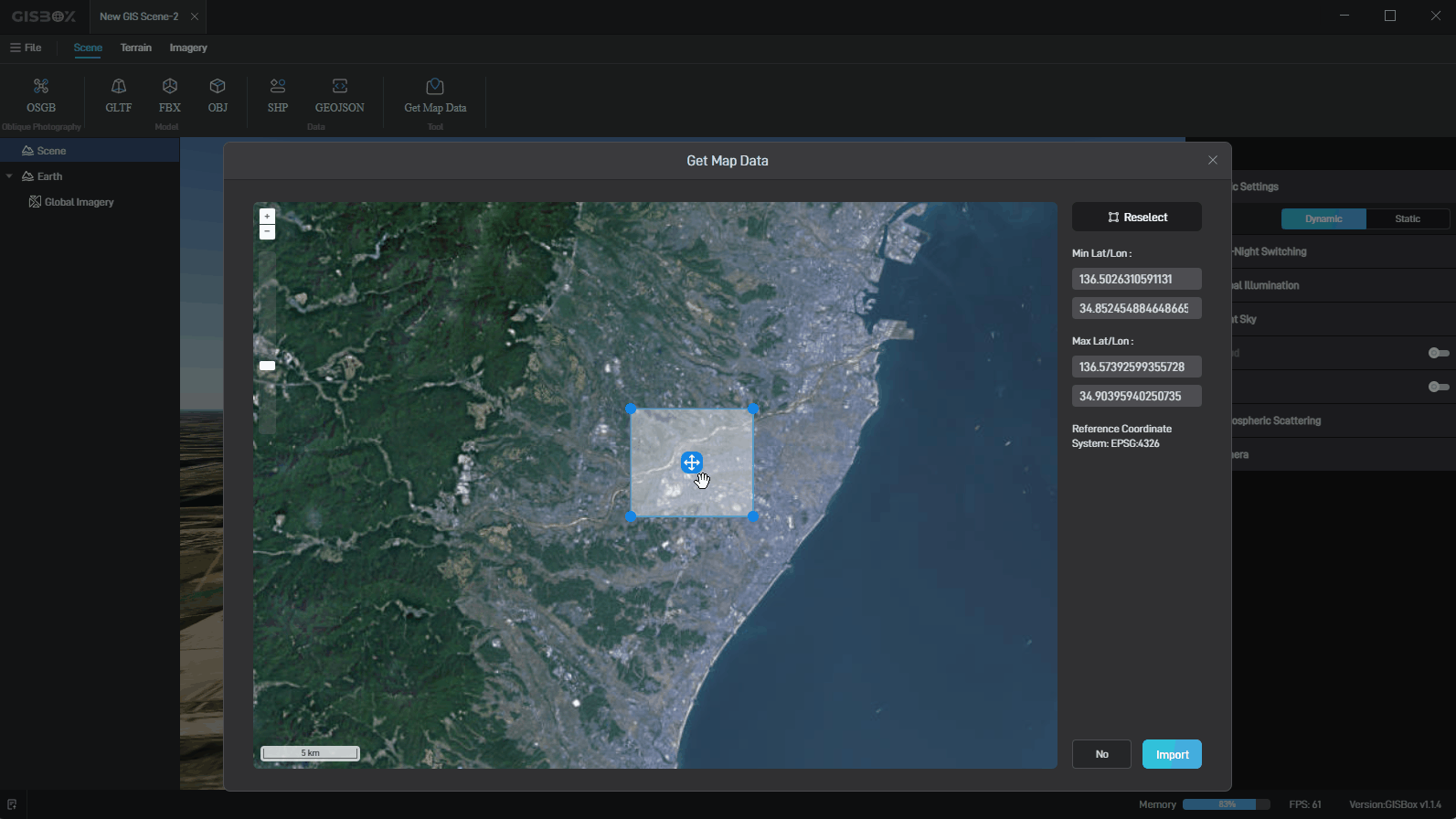
Task: Open the OBJ model importer
Action: (x=218, y=95)
